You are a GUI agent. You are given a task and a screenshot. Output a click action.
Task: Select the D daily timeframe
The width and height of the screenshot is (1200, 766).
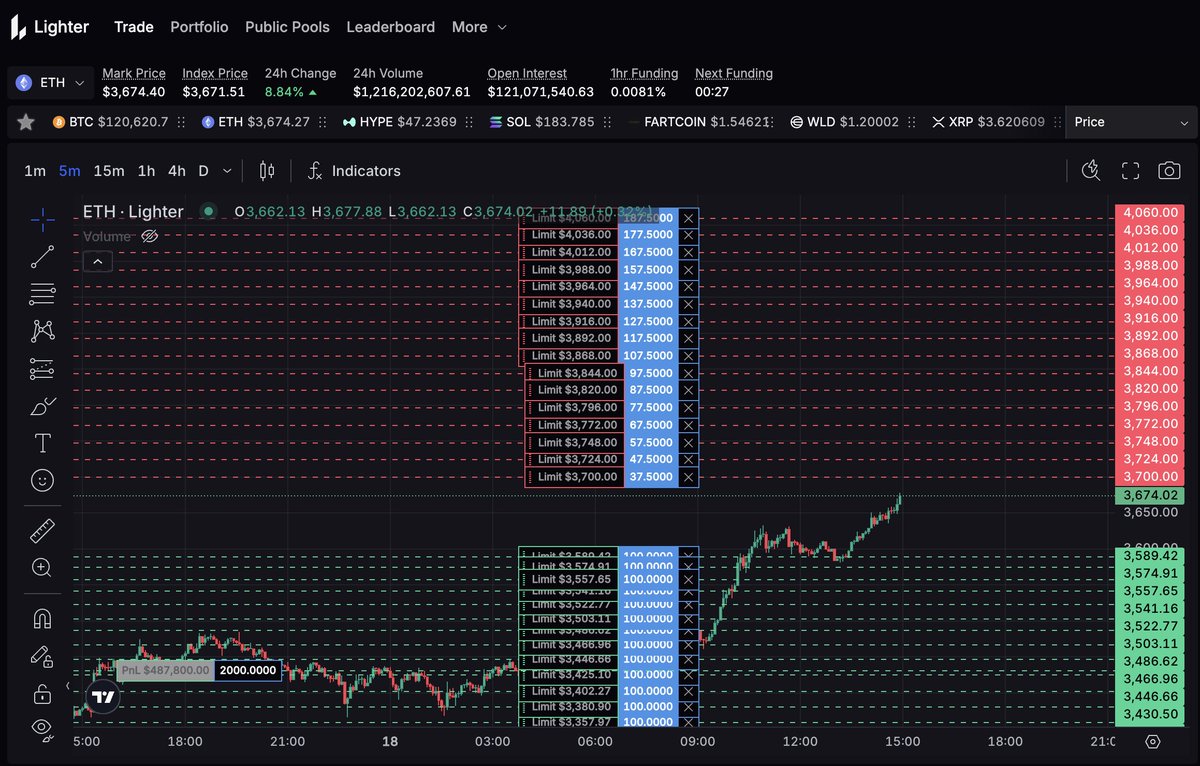point(203,171)
